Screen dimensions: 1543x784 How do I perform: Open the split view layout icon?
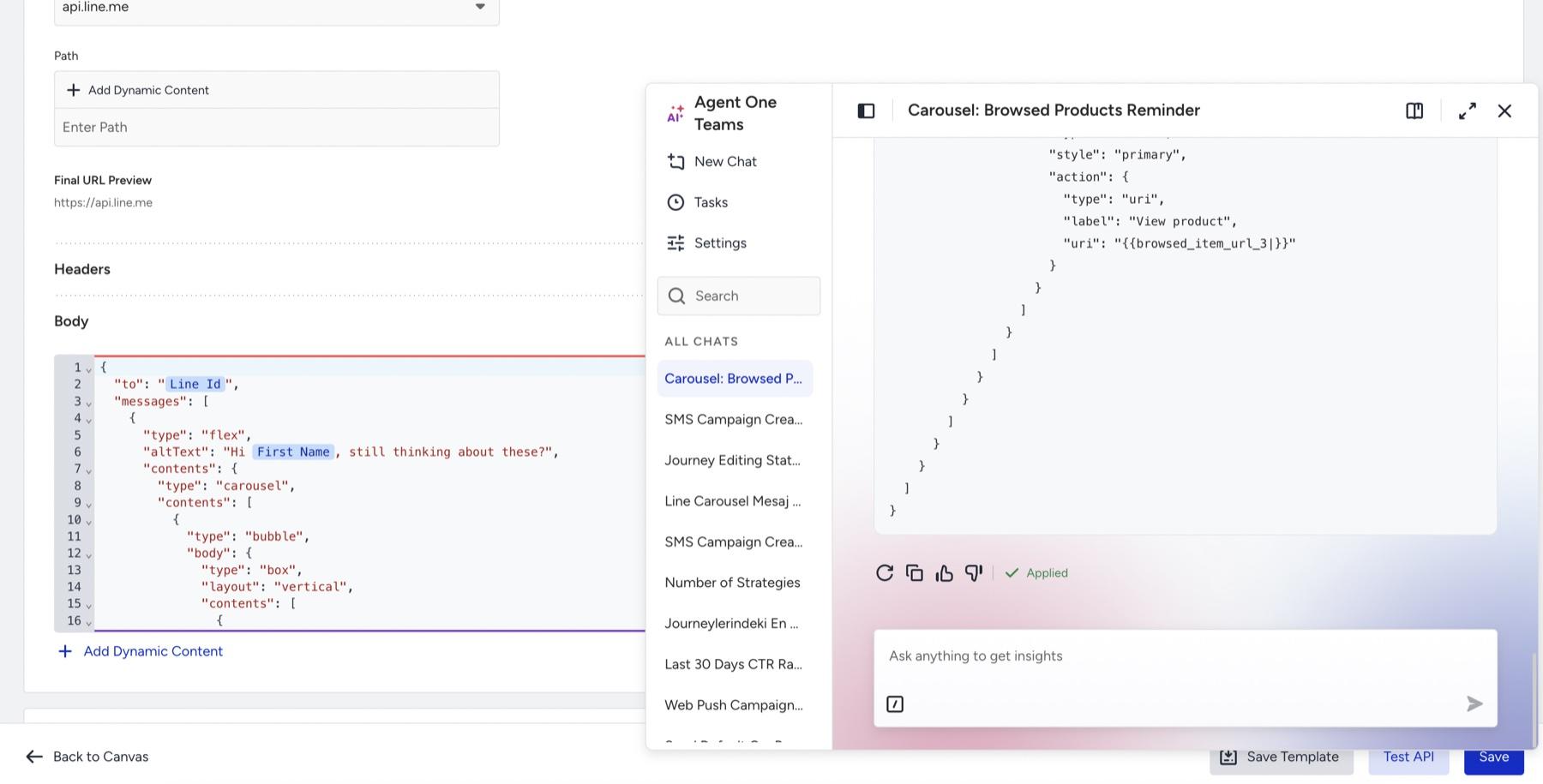[x=1414, y=111]
